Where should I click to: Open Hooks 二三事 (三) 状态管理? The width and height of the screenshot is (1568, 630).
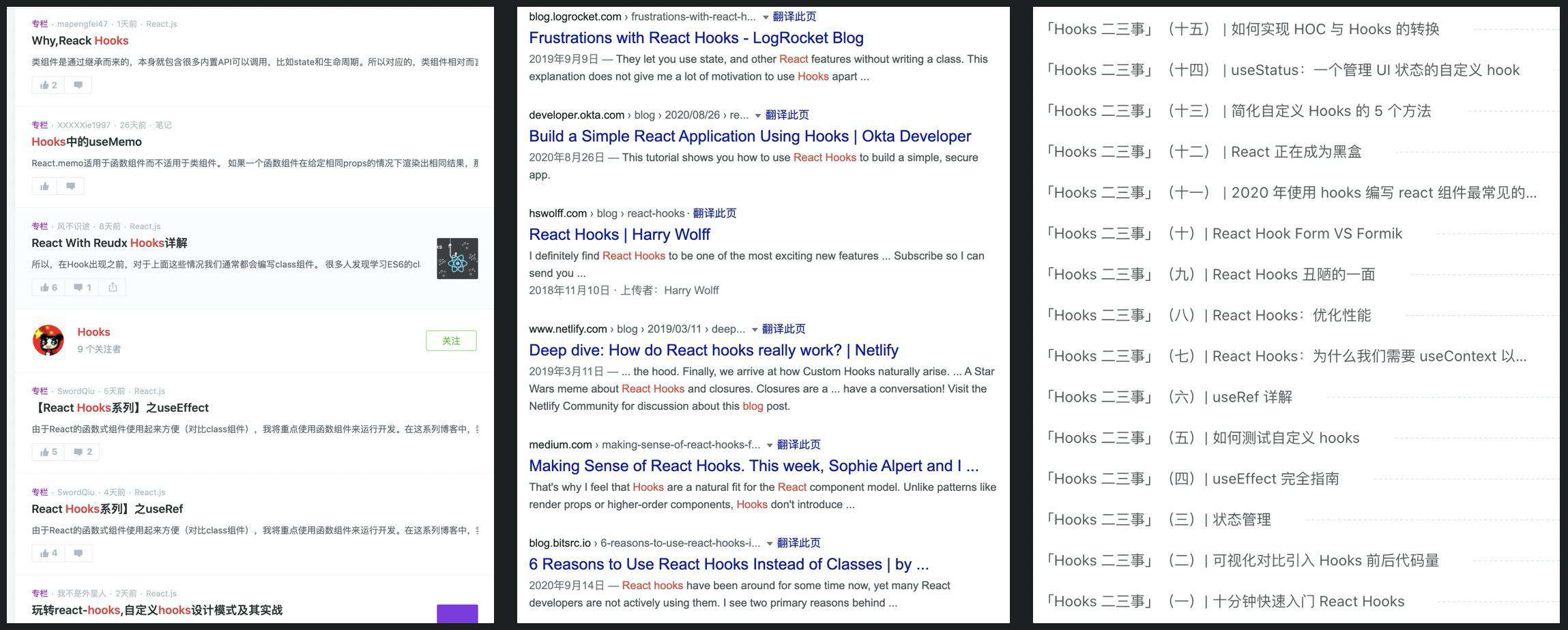click(1159, 520)
